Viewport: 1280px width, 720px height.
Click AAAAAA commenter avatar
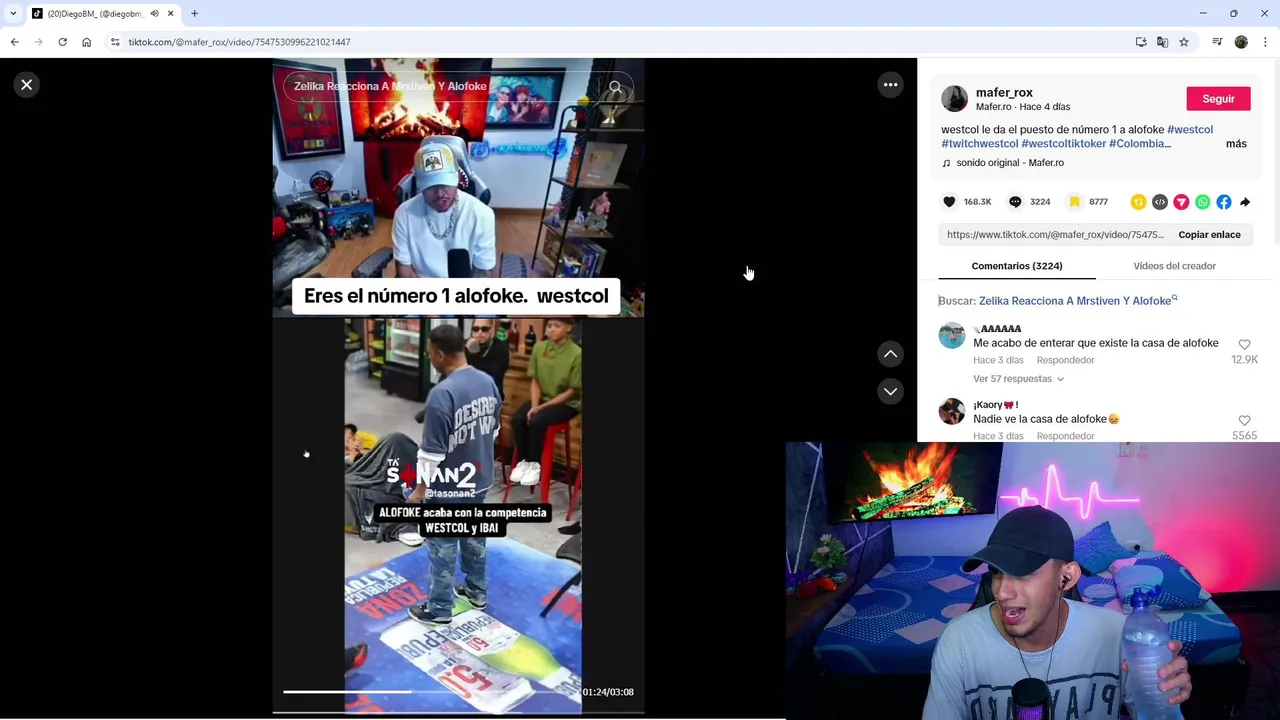tap(952, 335)
